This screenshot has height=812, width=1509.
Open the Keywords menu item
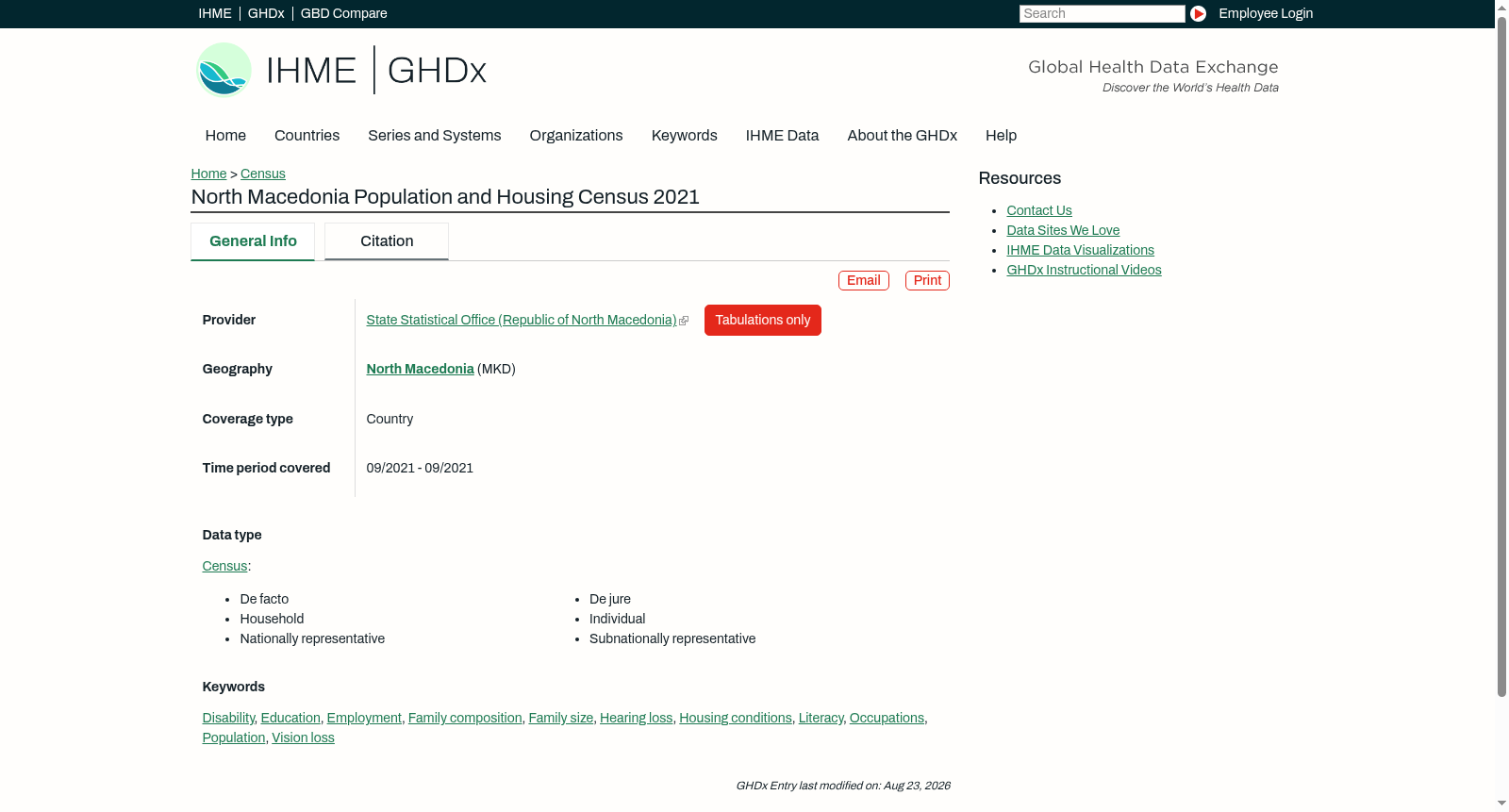pos(685,136)
